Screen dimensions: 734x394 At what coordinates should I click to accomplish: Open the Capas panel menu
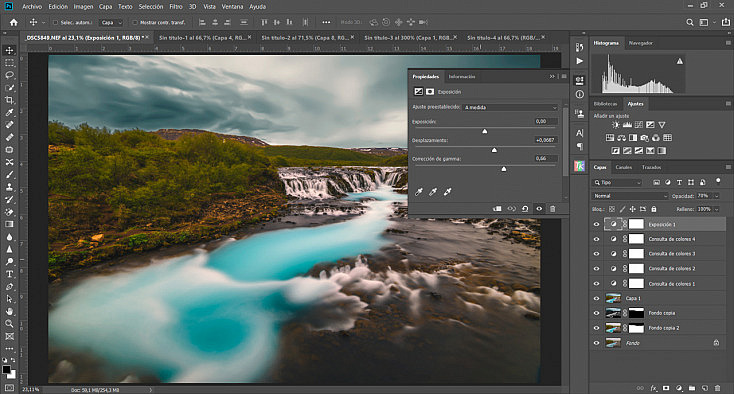pos(728,167)
